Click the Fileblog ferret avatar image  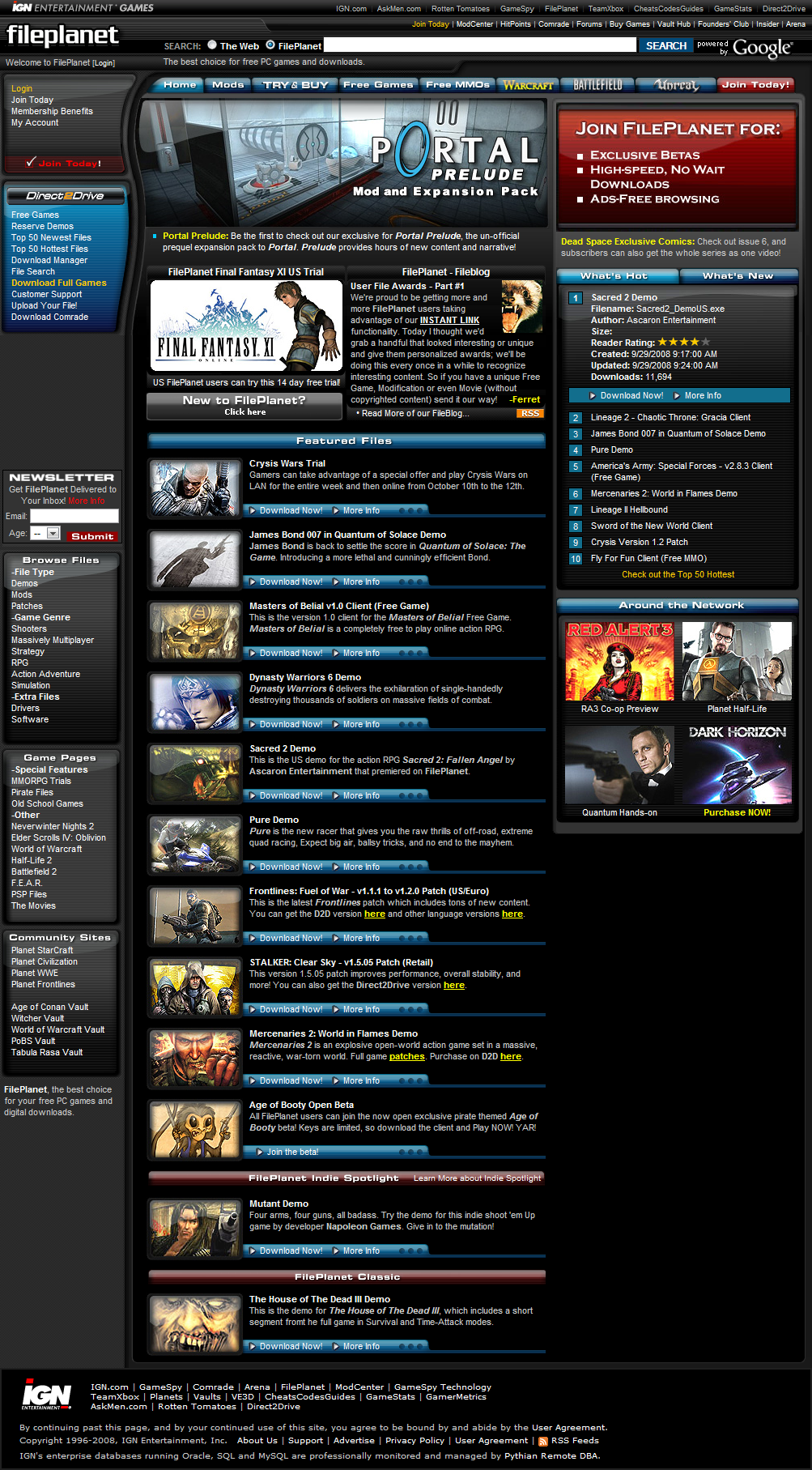[522, 307]
